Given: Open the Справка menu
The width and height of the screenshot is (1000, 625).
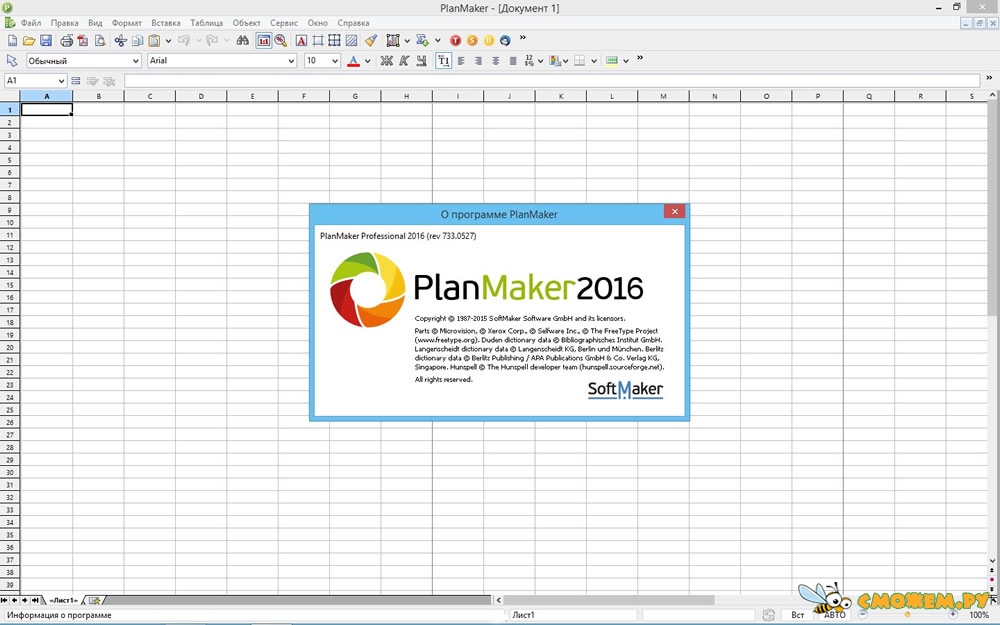Looking at the screenshot, I should pyautogui.click(x=353, y=22).
